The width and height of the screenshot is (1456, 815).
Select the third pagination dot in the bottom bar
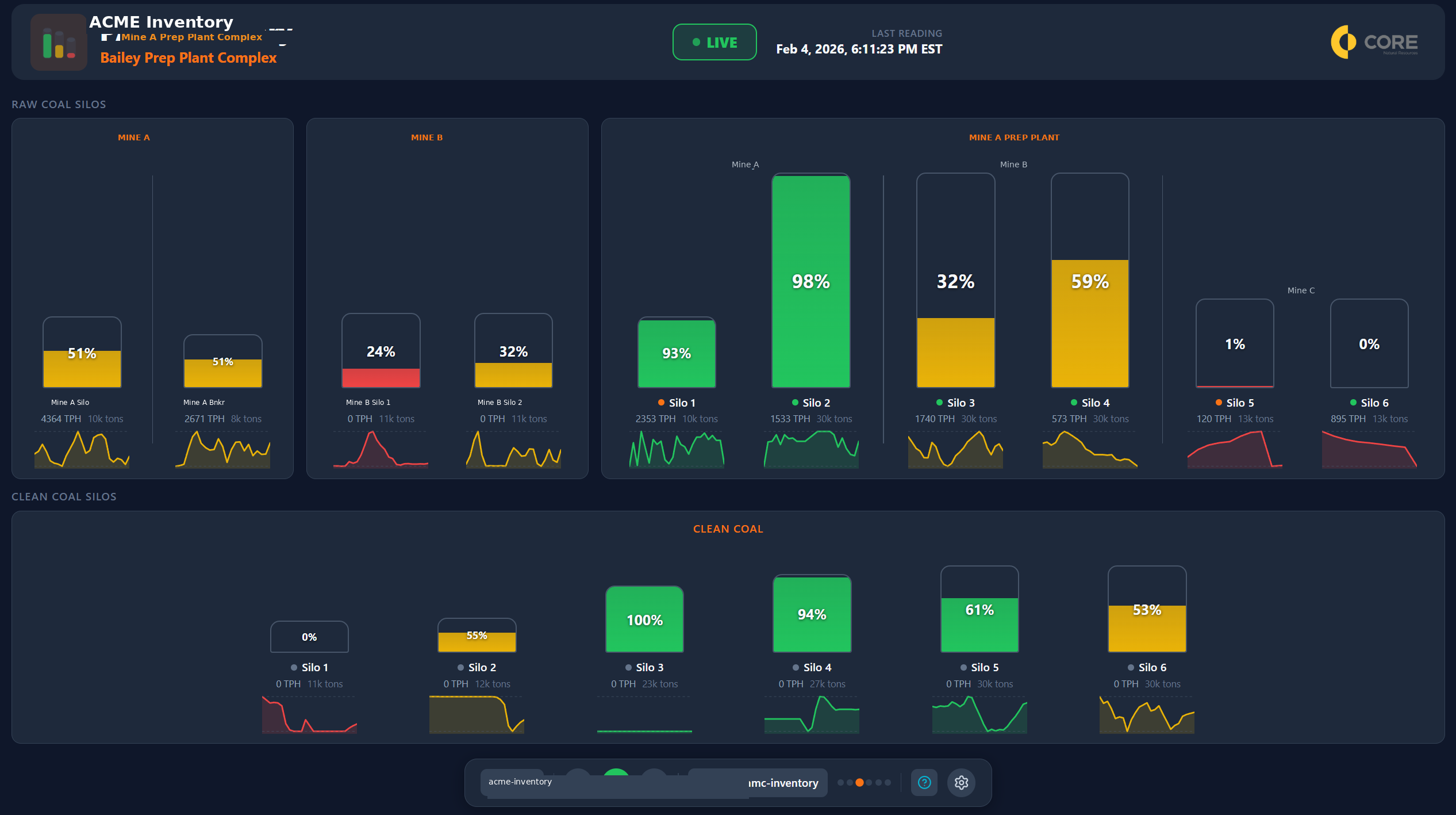pyautogui.click(x=859, y=782)
